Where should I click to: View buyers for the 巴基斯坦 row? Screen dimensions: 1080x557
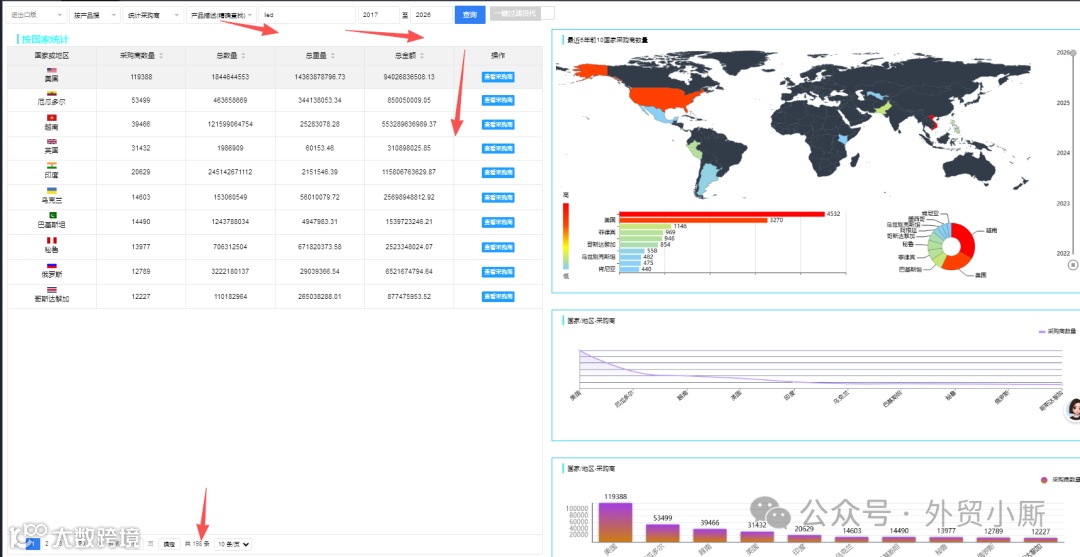tap(498, 222)
